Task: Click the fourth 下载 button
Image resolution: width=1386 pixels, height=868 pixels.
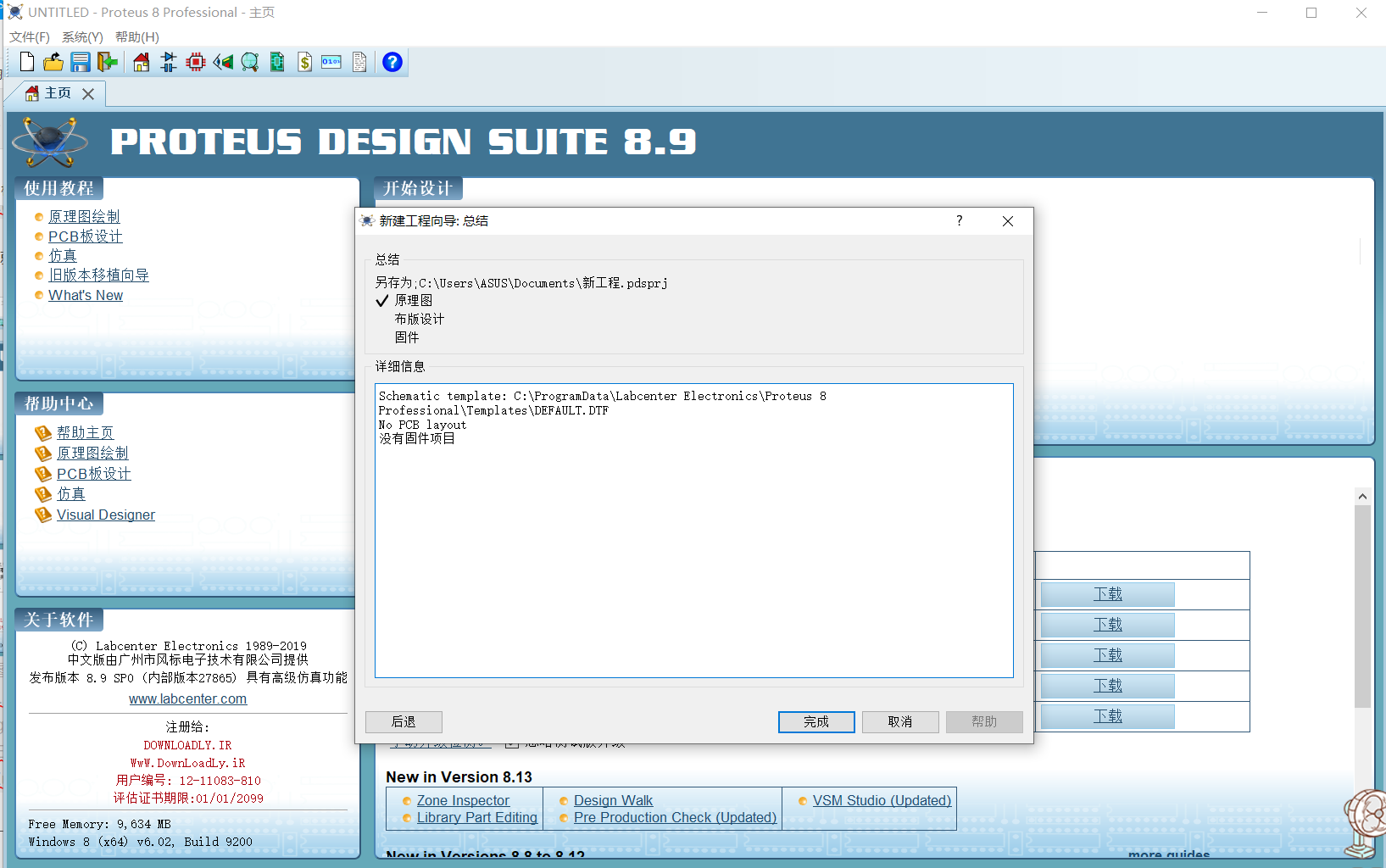Action: pyautogui.click(x=1107, y=686)
